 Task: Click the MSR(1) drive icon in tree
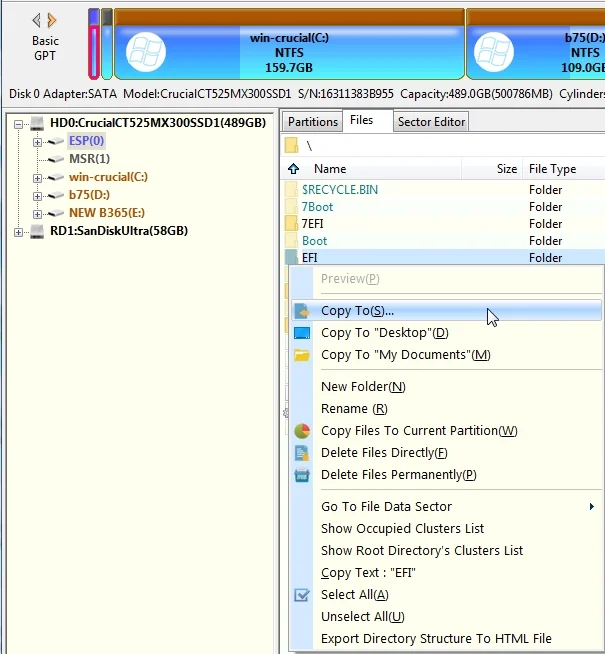pos(56,159)
